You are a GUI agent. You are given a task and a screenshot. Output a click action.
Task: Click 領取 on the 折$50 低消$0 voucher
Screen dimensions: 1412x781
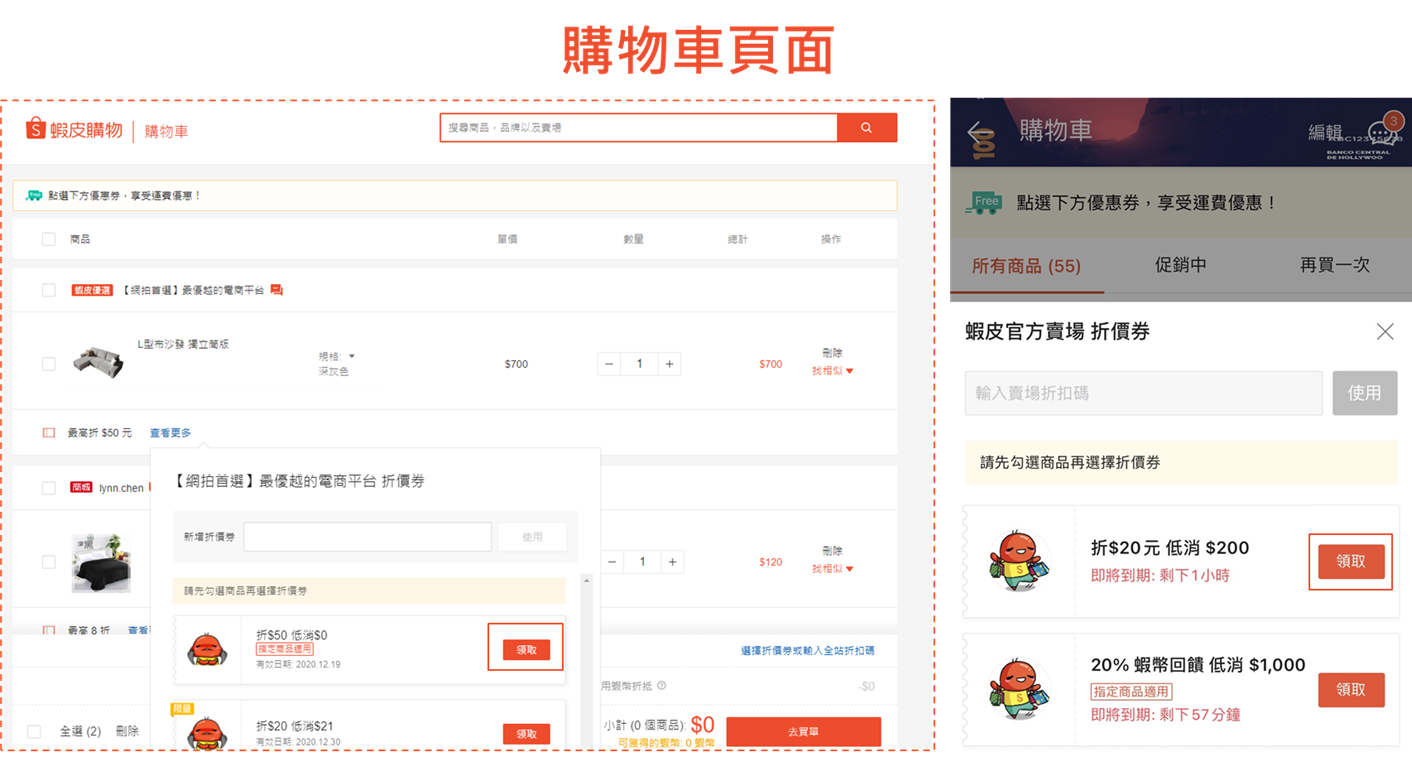coord(526,650)
